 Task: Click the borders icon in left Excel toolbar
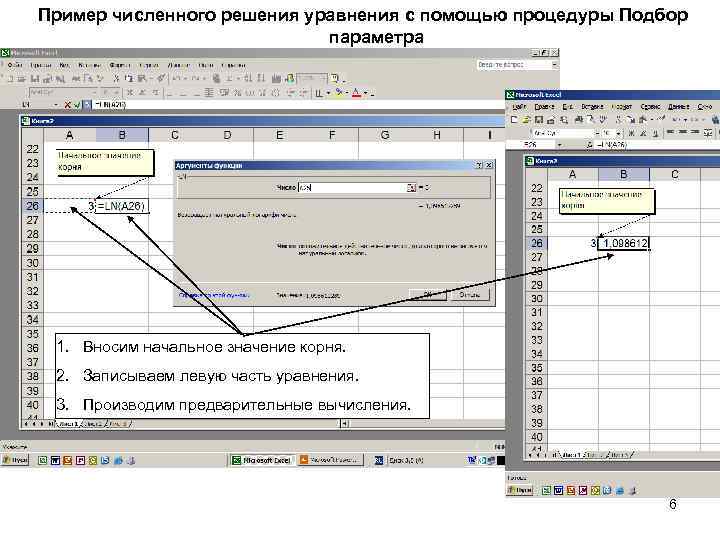[x=319, y=93]
